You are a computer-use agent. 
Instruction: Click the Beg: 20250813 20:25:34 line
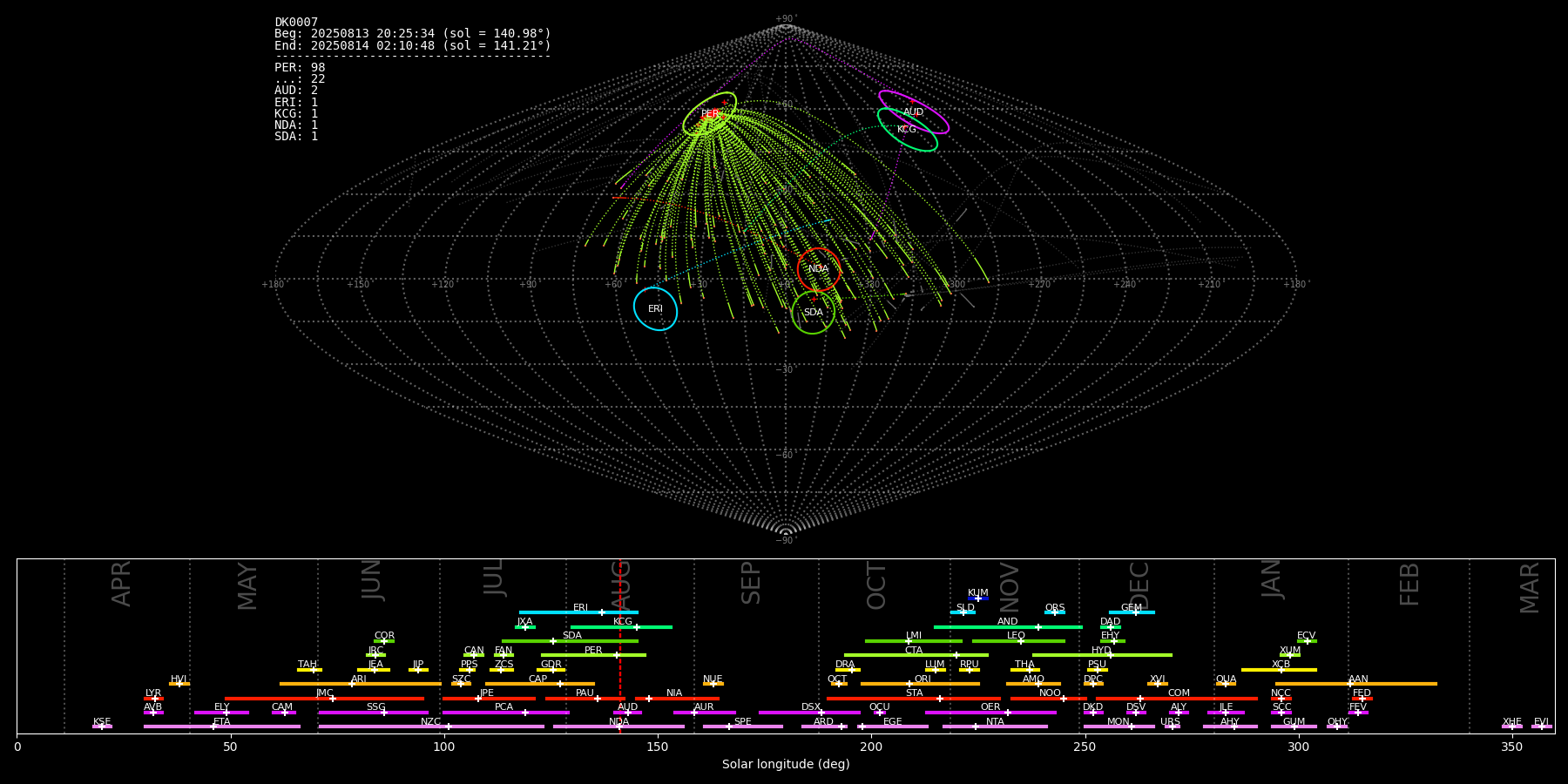pos(413,34)
